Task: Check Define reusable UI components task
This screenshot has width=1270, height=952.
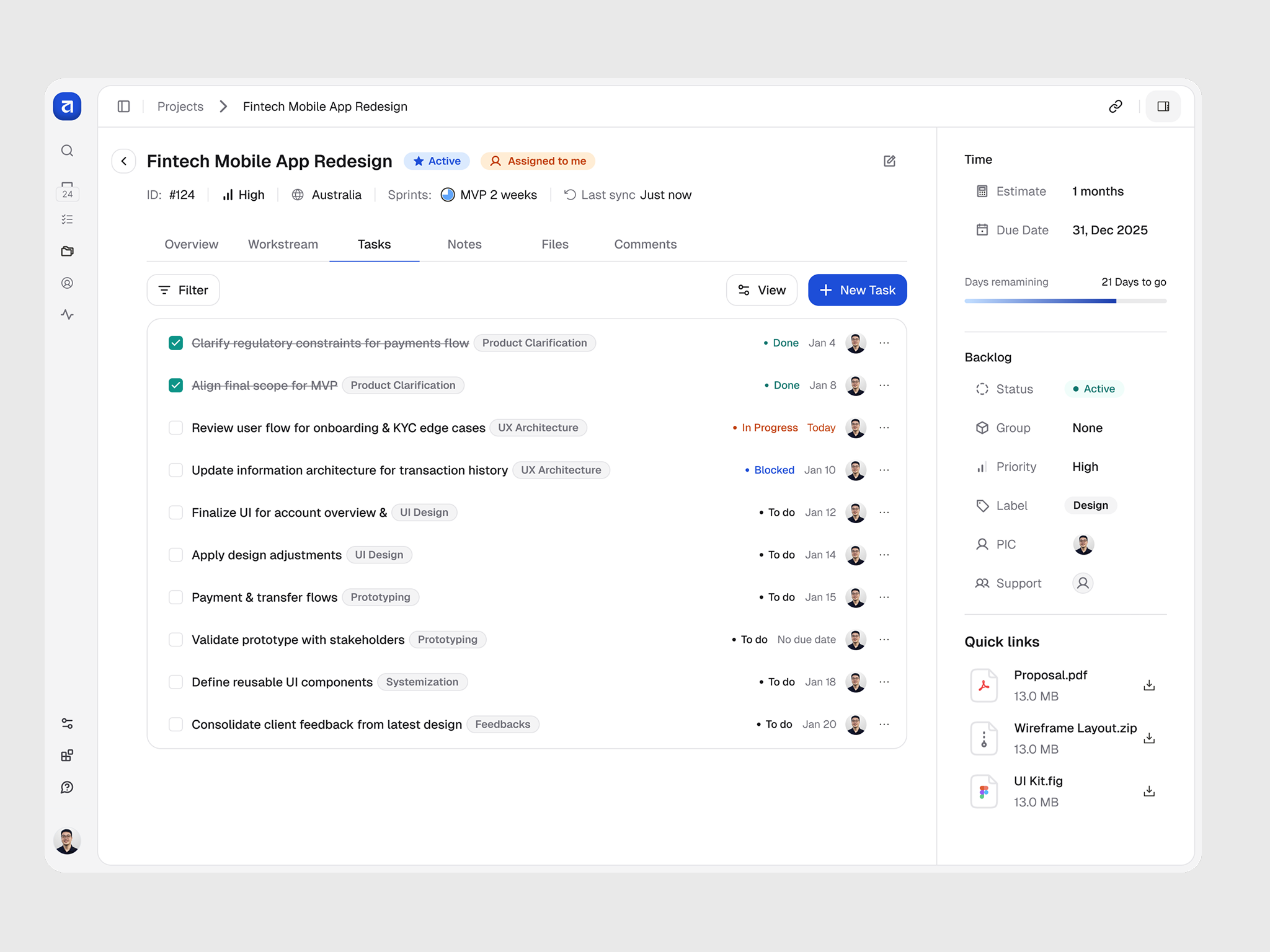Action: pos(175,682)
